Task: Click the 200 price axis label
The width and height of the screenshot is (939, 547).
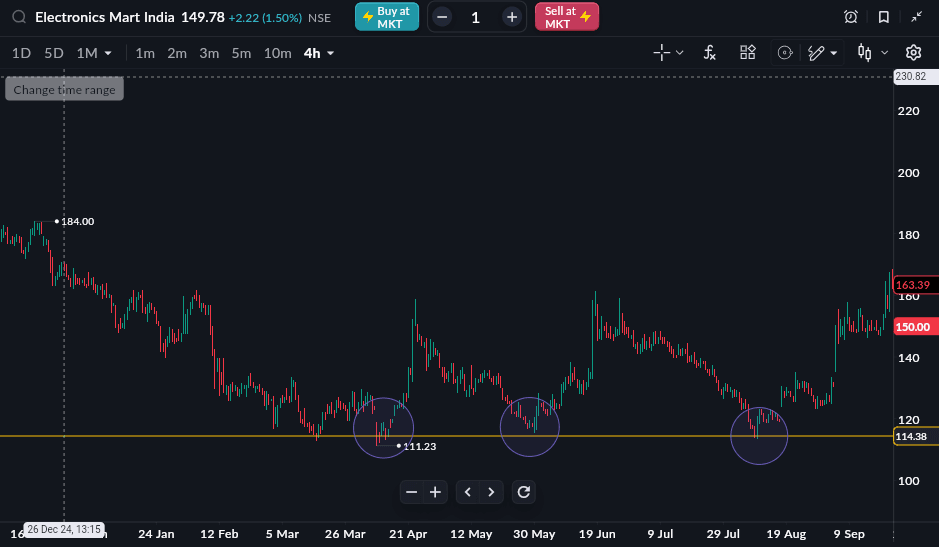Action: pos(908,173)
